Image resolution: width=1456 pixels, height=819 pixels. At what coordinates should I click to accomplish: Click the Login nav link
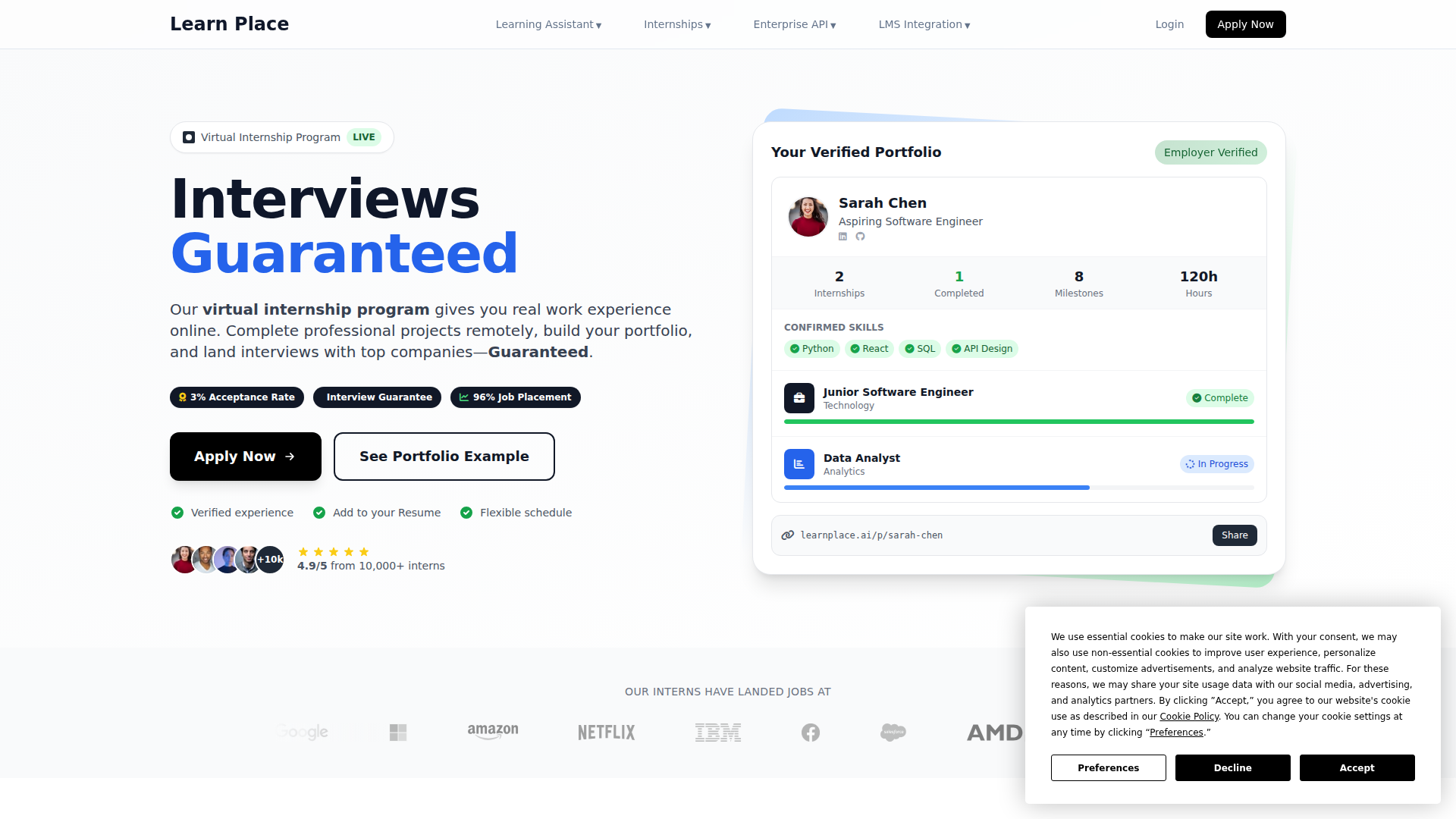point(1169,24)
